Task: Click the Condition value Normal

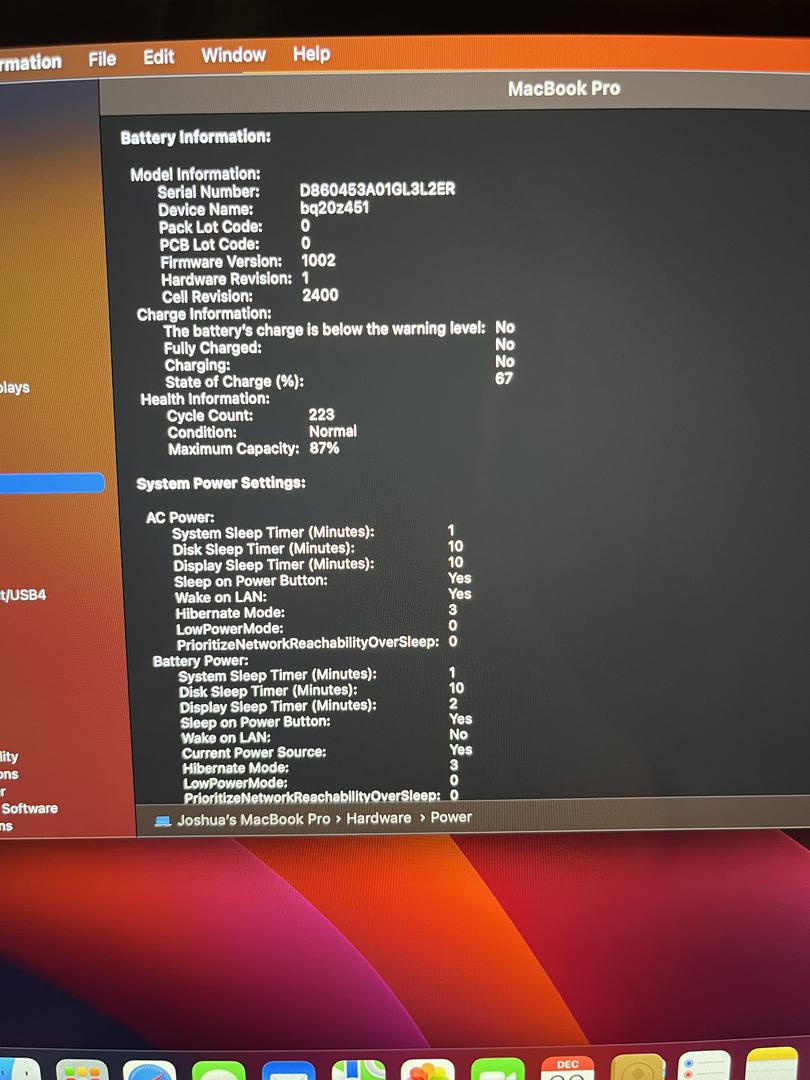Action: pyautogui.click(x=333, y=431)
